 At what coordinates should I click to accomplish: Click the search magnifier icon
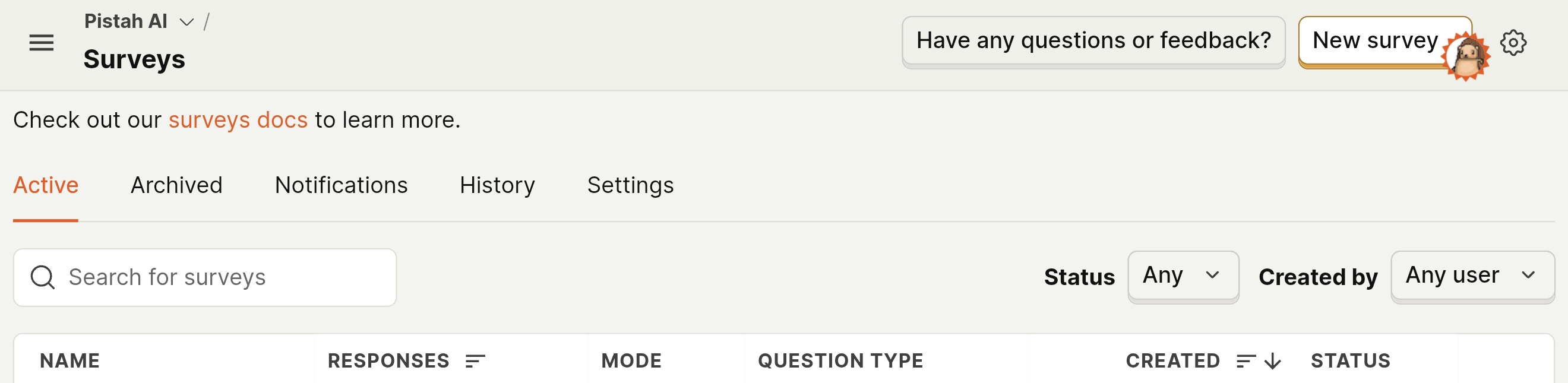pos(43,277)
